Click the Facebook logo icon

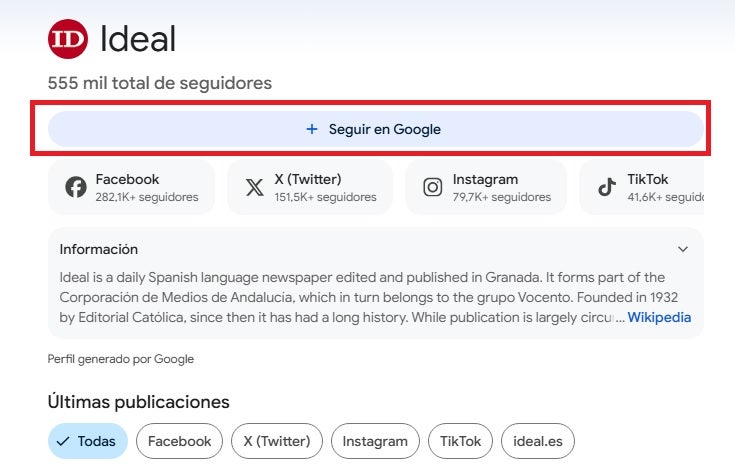(x=76, y=187)
